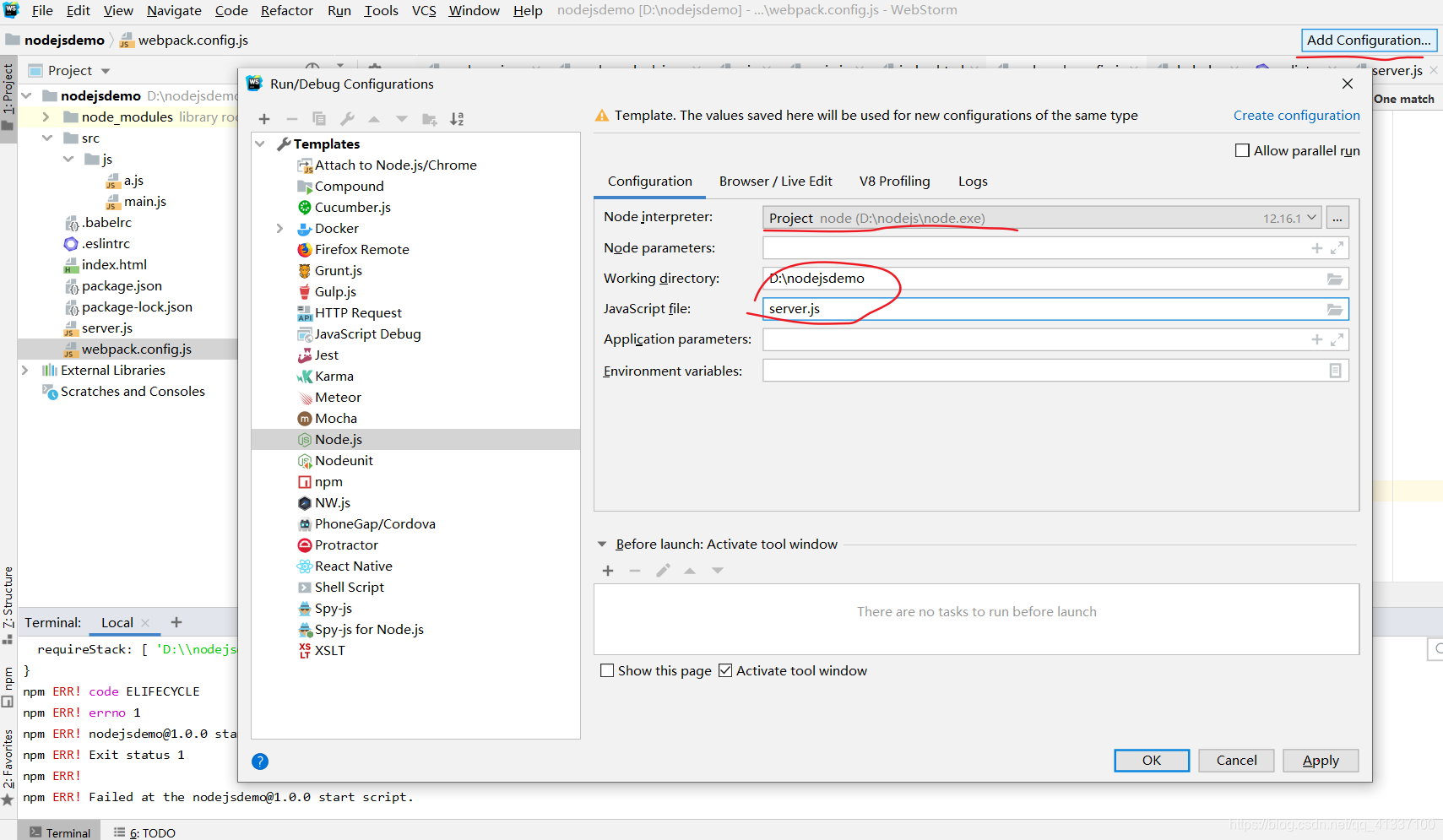Collapse the Templates tree node
1443x840 pixels.
click(260, 144)
